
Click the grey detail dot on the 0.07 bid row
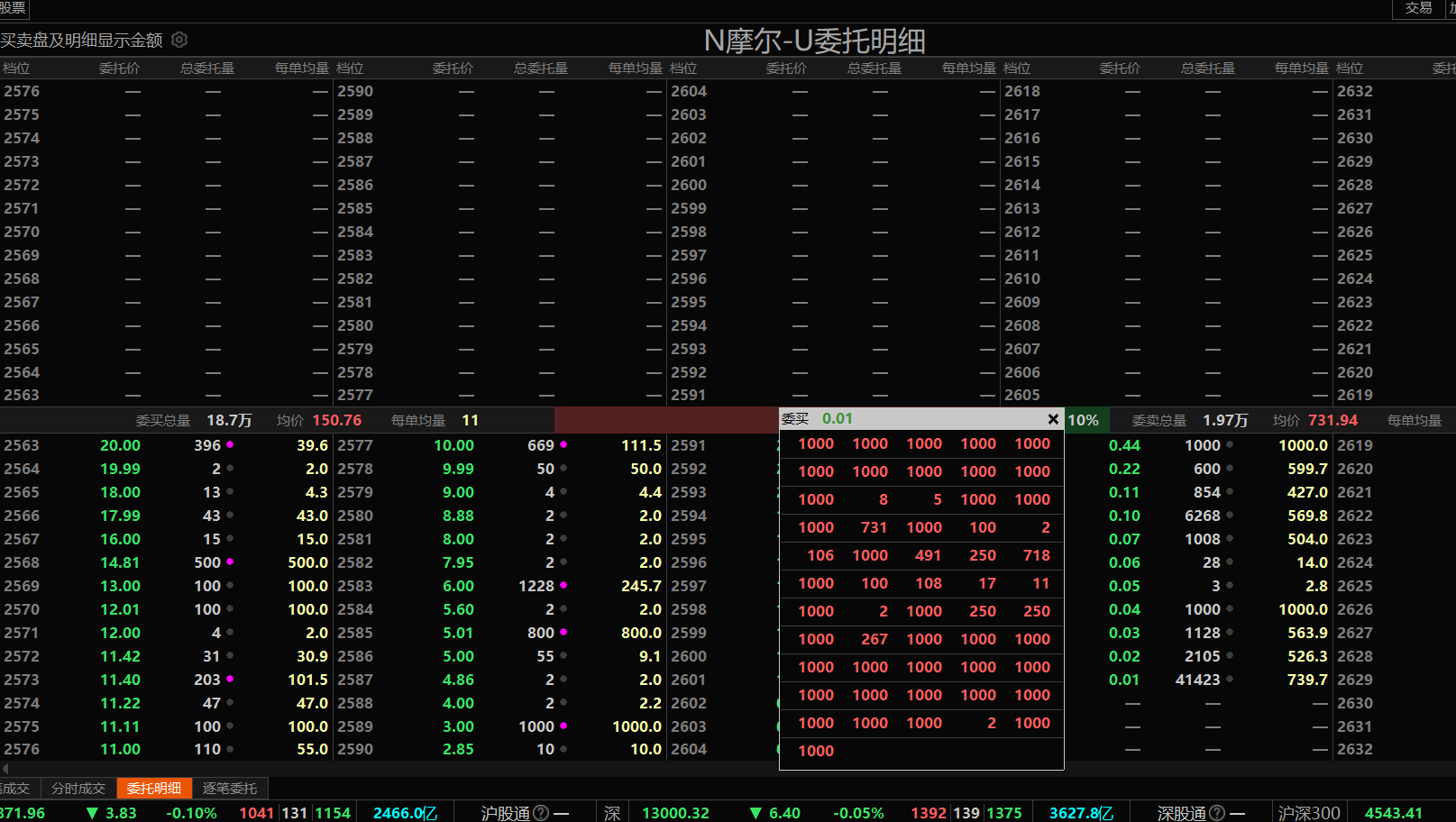(x=1230, y=538)
